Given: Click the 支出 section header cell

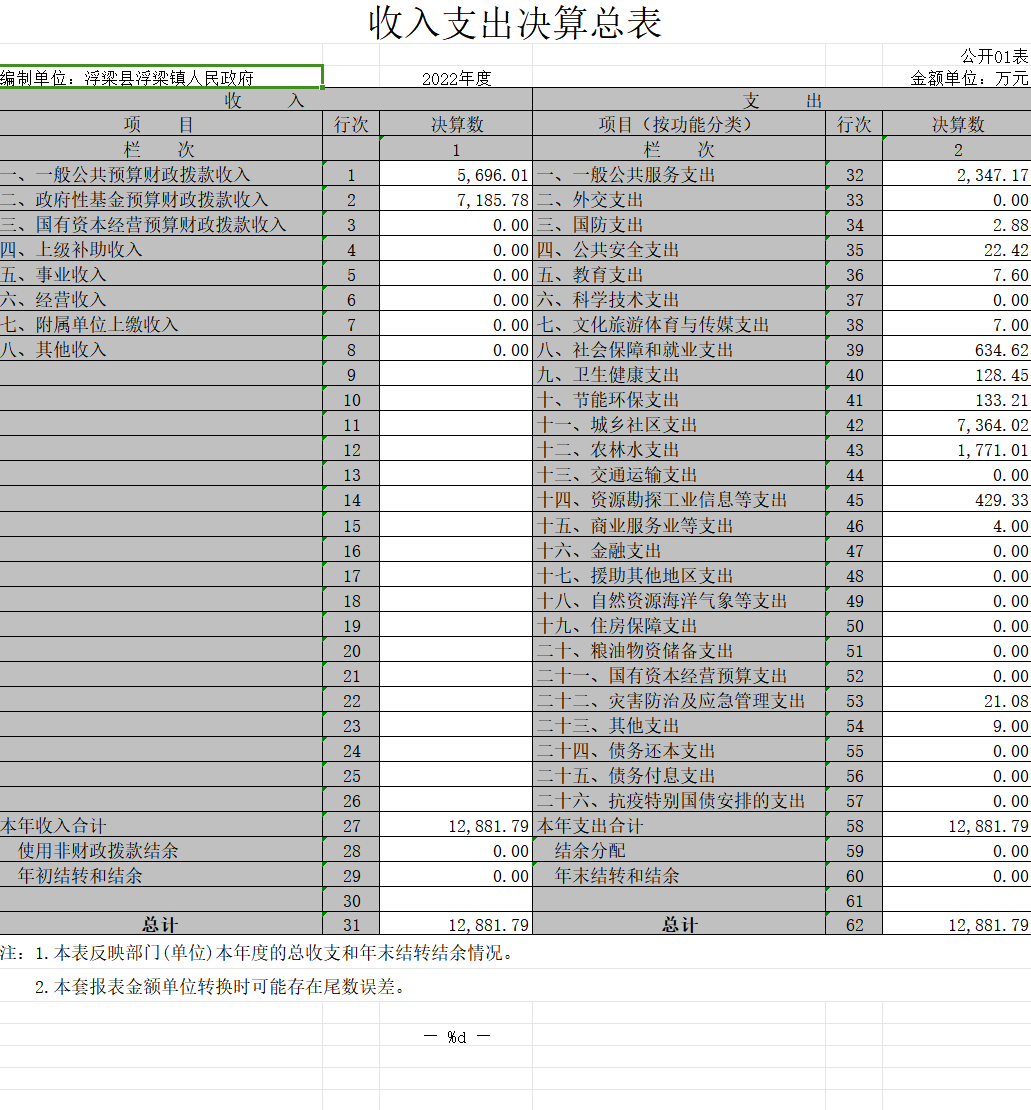Looking at the screenshot, I should pos(782,100).
